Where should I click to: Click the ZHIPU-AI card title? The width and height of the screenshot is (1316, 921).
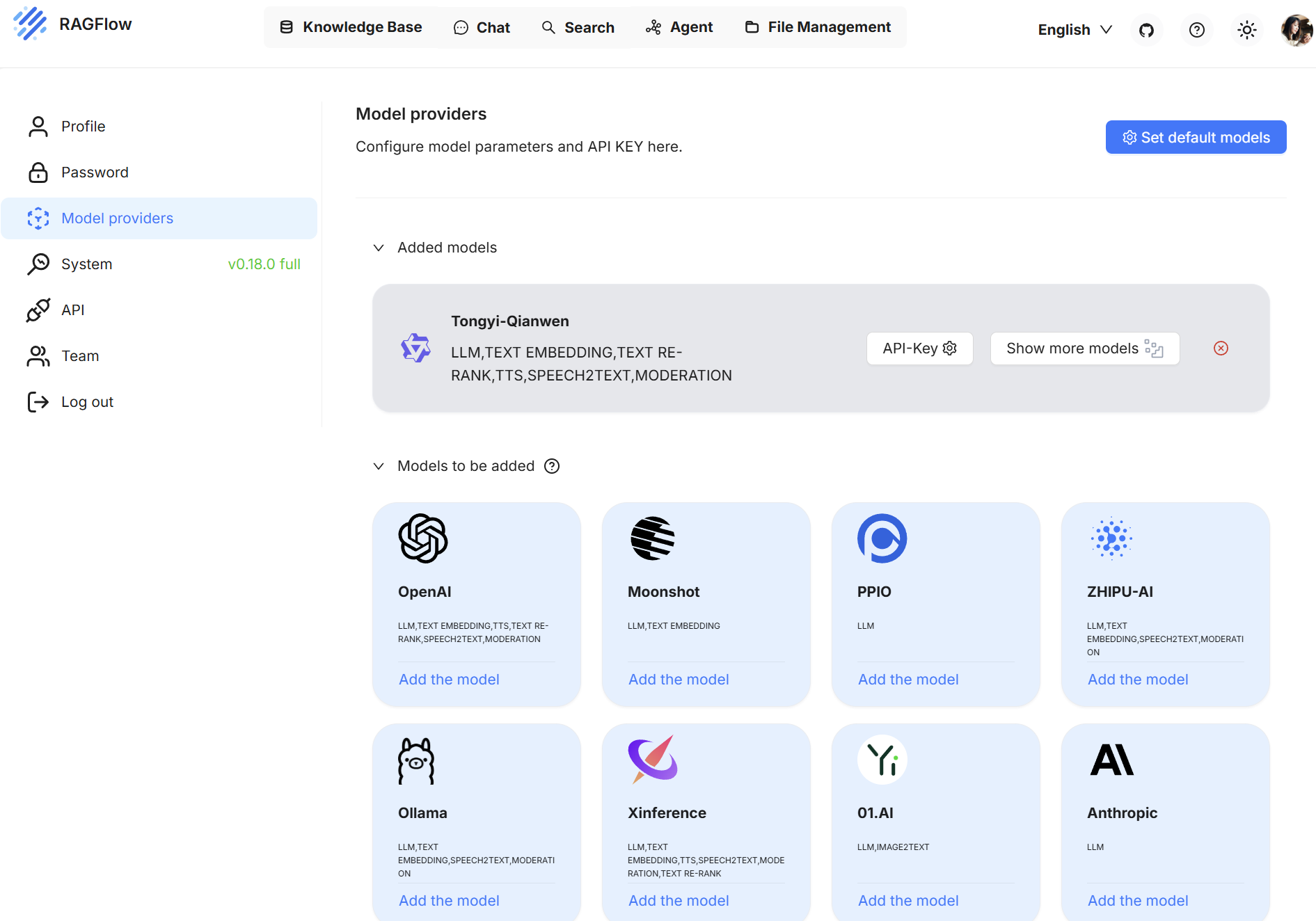pos(1120,592)
